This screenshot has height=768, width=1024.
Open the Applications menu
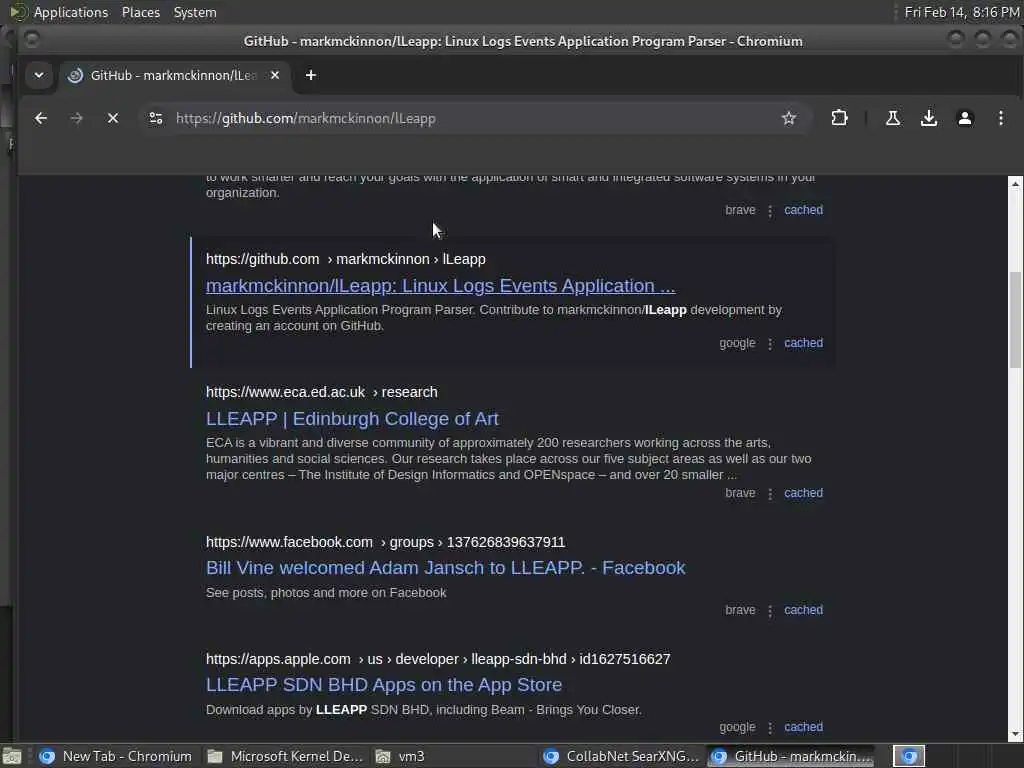71,12
